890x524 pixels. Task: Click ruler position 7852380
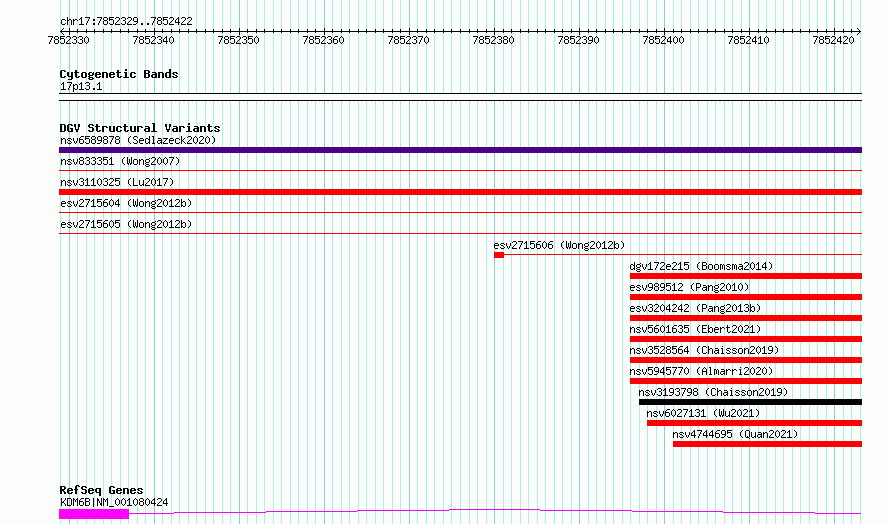coord(493,40)
